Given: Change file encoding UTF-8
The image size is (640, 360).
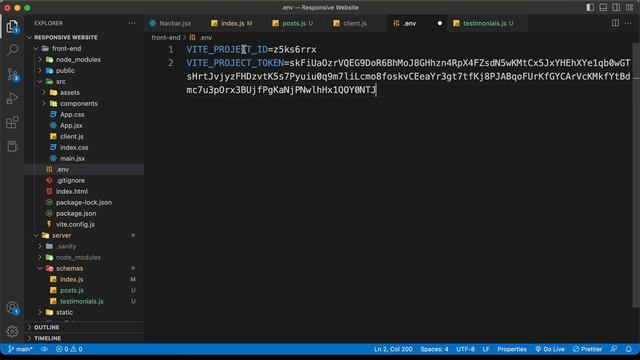Looking at the screenshot, I should click(465, 349).
